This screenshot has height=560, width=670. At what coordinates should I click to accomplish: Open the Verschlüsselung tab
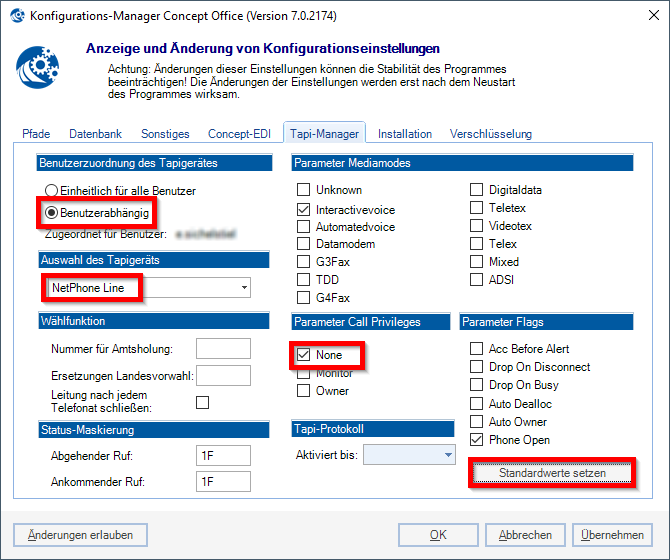click(x=490, y=134)
